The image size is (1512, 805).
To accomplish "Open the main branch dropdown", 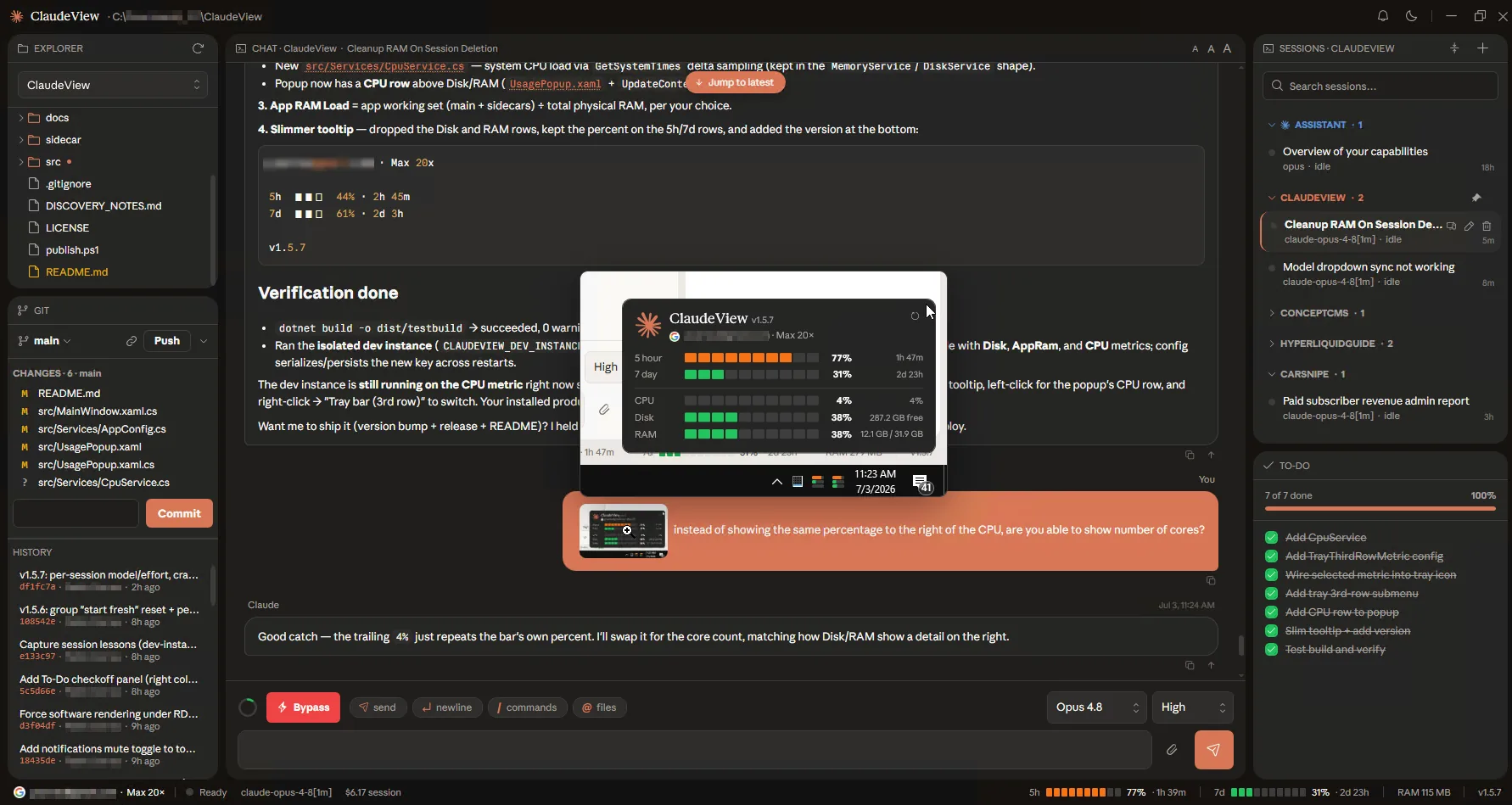I will (45, 341).
